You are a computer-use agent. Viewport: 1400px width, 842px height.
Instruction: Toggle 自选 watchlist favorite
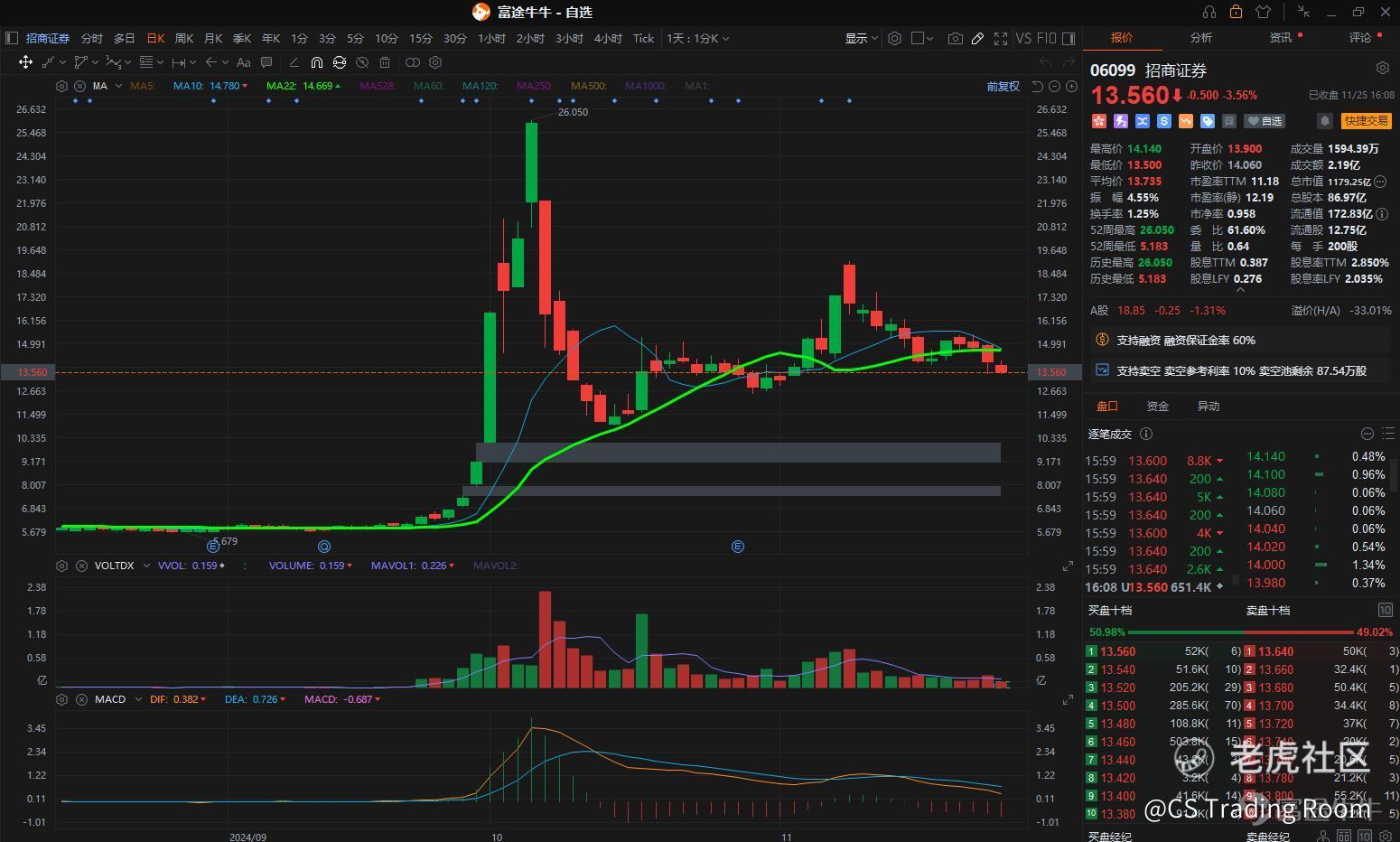coord(1265,121)
